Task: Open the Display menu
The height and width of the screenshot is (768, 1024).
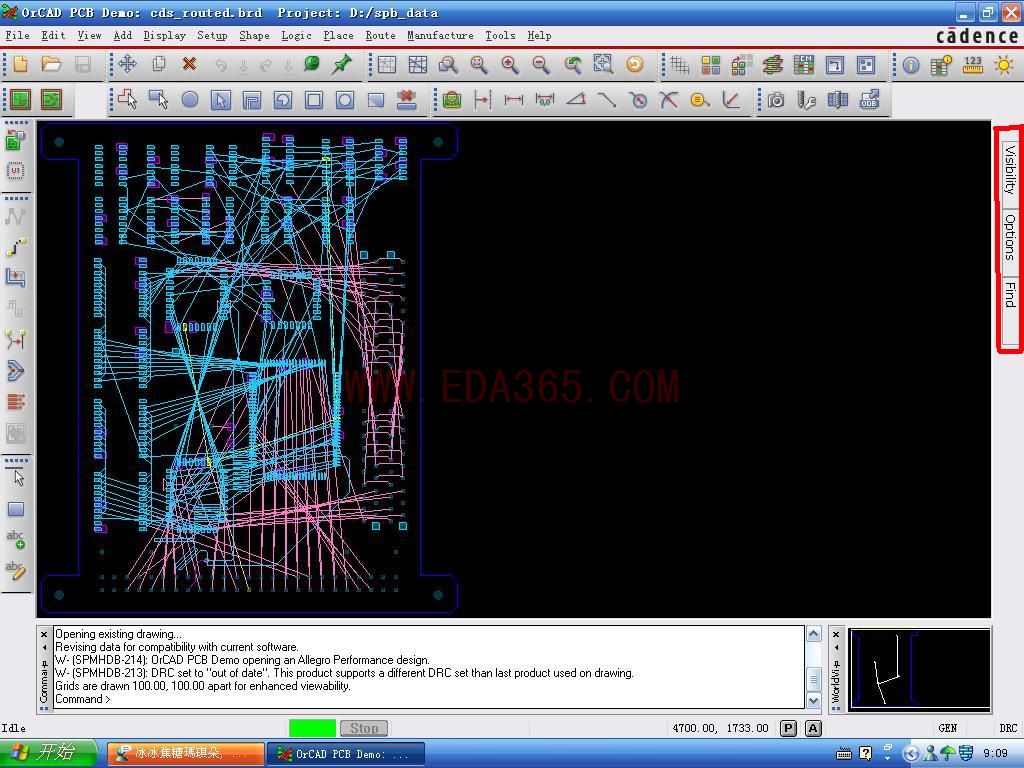Action: coord(165,35)
